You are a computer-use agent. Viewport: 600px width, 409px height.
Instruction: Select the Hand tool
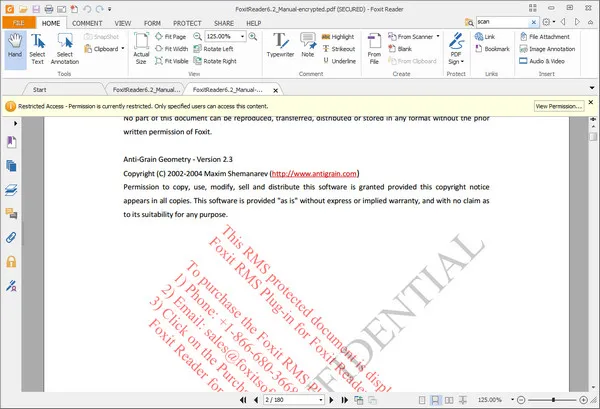[15, 50]
